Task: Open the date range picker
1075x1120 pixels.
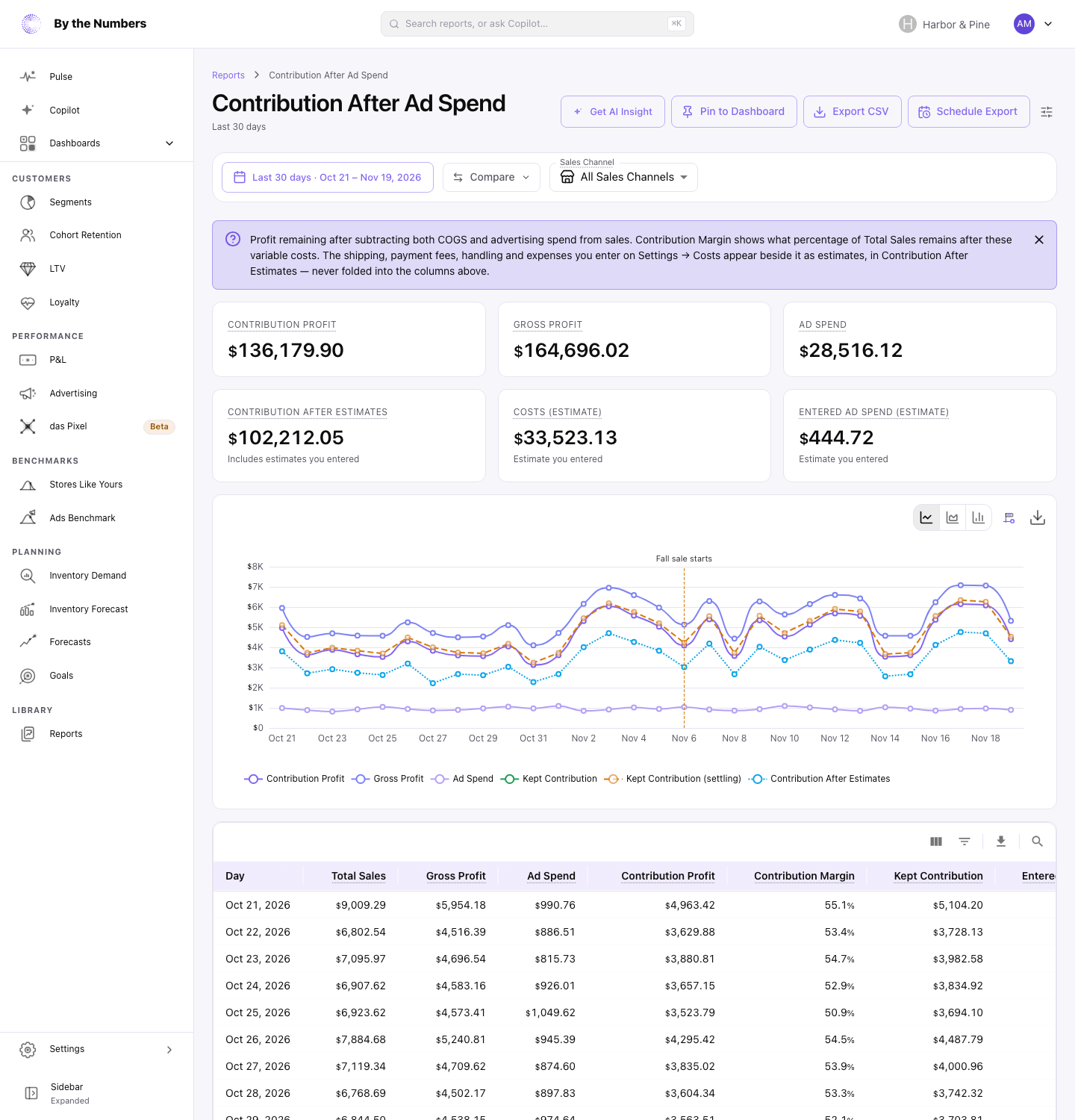Action: (328, 178)
